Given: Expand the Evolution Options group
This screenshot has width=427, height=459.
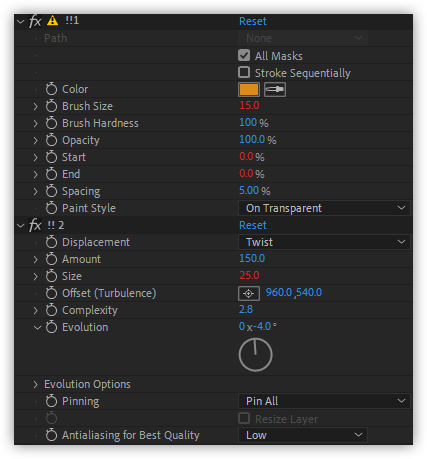Looking at the screenshot, I should (36, 384).
